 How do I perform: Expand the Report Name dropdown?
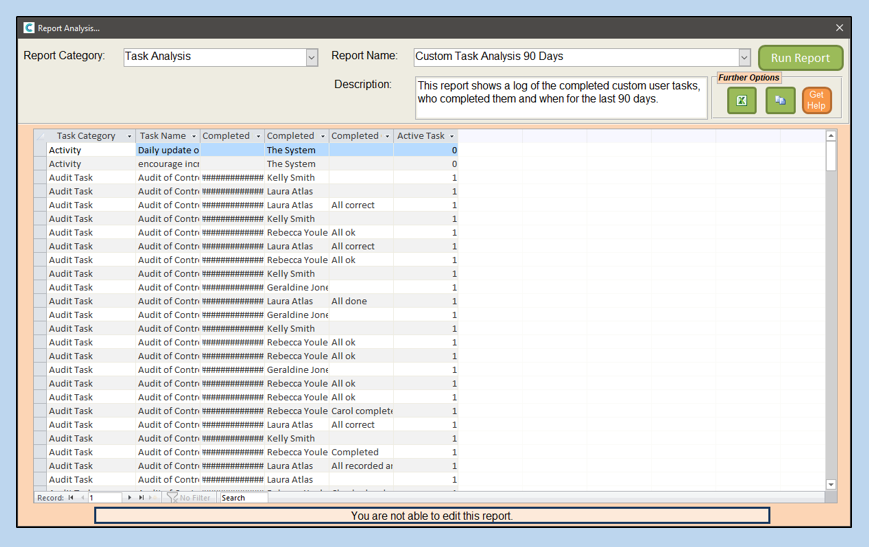(x=744, y=58)
